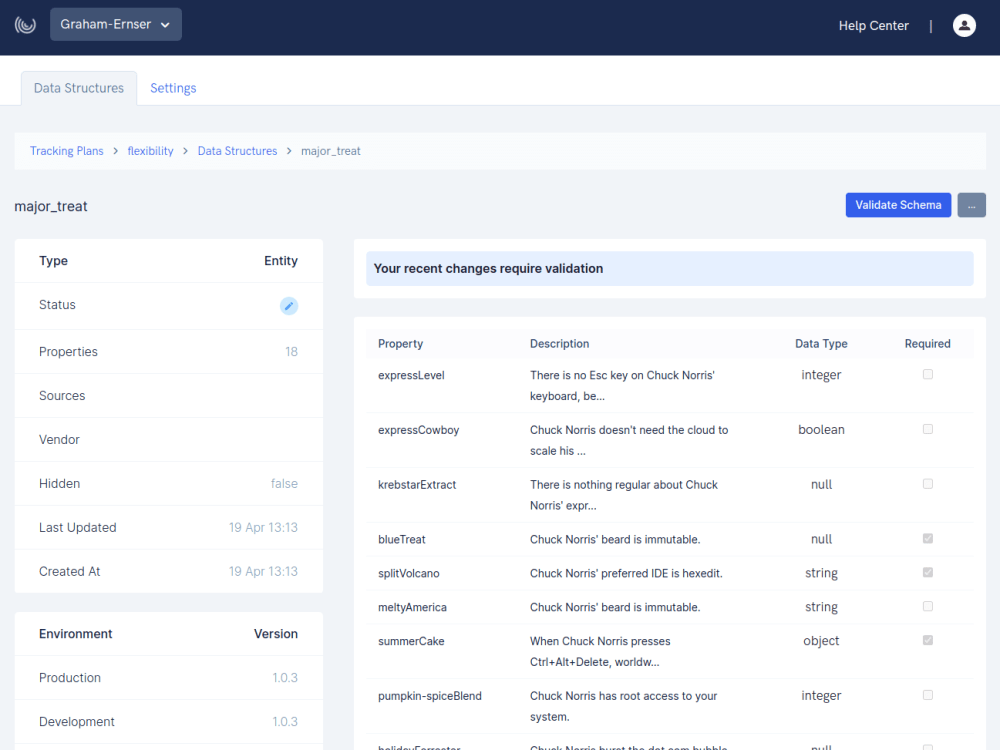1000x750 pixels.
Task: Click the Vendor row label
Action: 59,440
